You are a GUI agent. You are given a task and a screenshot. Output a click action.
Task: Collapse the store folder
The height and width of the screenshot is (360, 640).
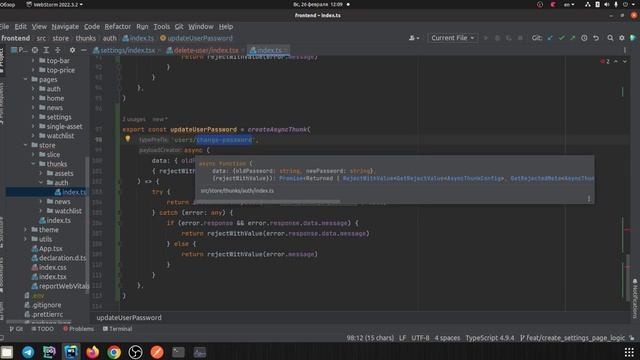click(x=26, y=145)
